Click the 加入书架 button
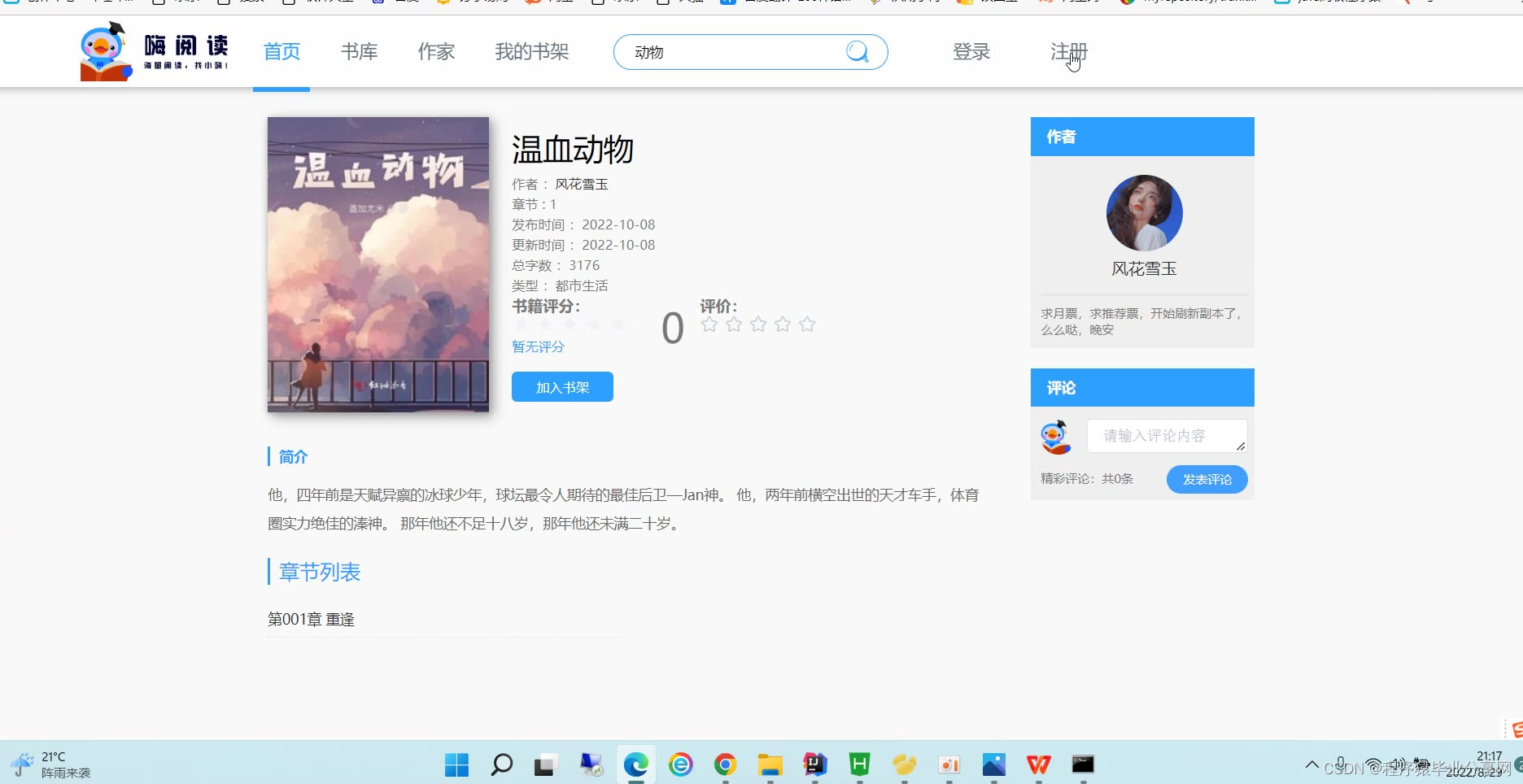The image size is (1523, 784). [x=561, y=386]
